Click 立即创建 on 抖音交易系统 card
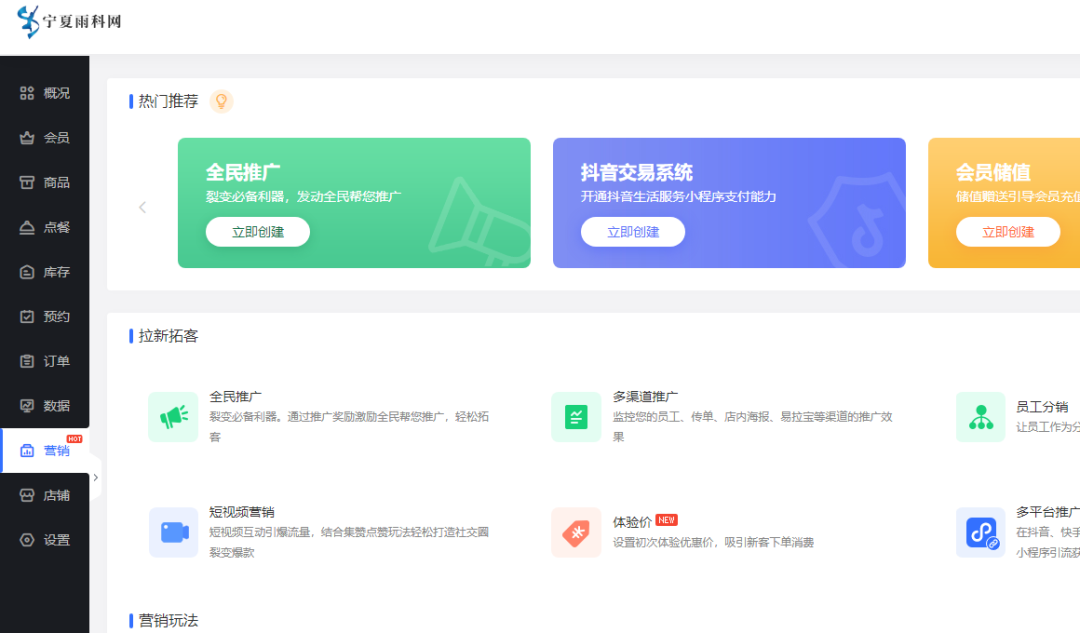 (x=633, y=232)
